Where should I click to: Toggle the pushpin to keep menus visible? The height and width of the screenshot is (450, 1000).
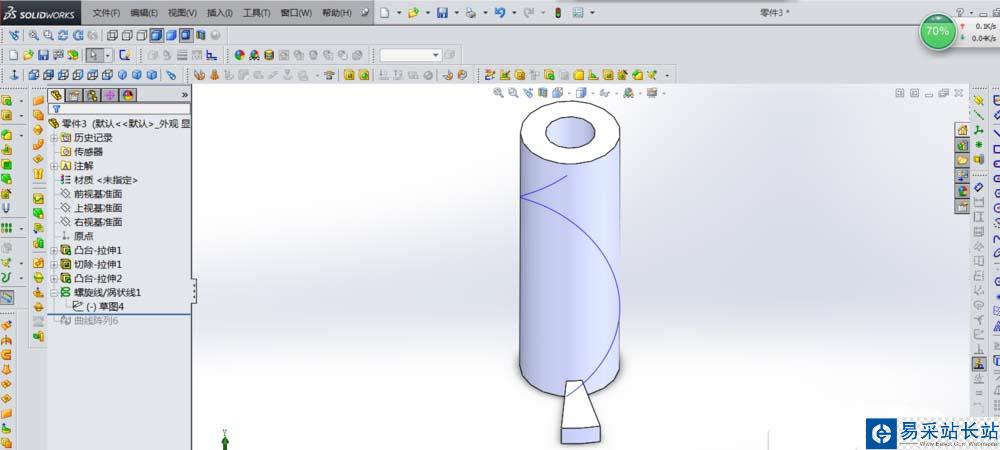coord(365,12)
